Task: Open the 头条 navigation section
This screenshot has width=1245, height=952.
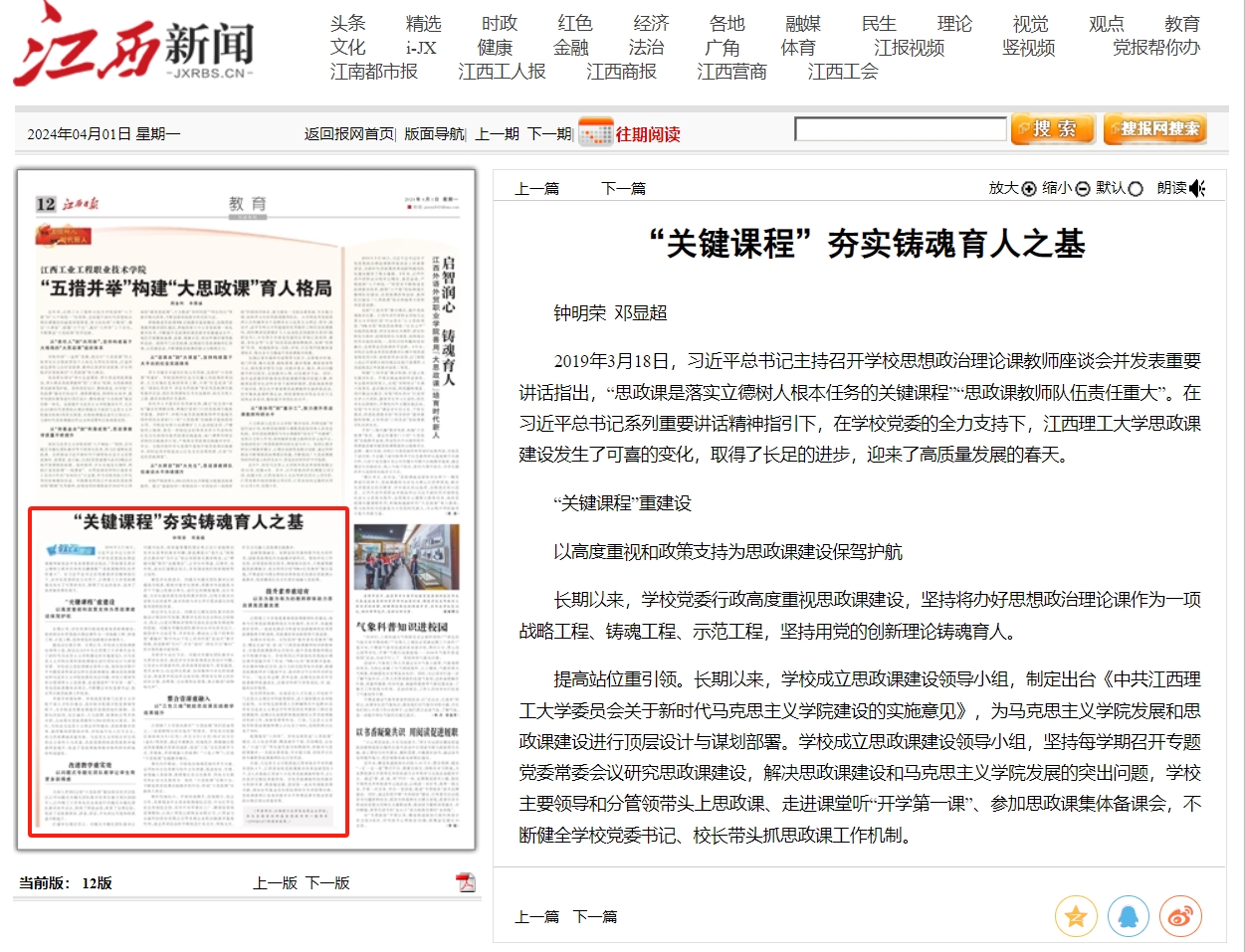Action: pos(348,23)
